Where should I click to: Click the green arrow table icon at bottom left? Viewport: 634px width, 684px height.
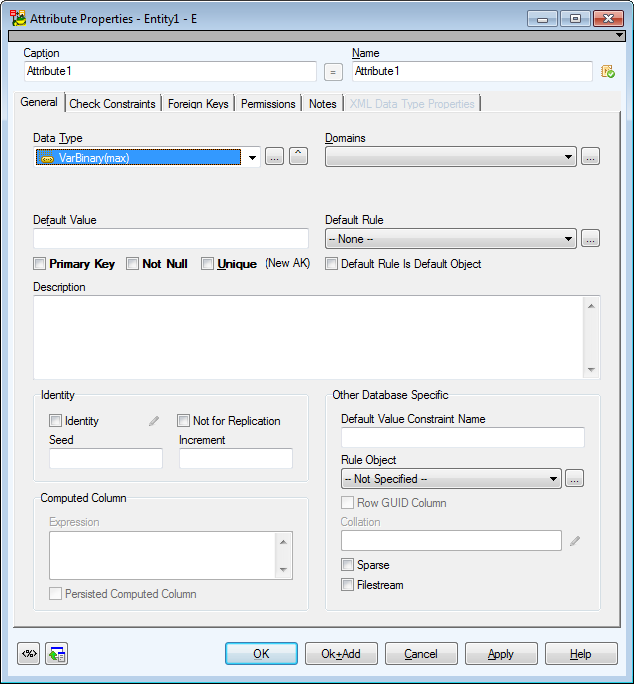(57, 653)
